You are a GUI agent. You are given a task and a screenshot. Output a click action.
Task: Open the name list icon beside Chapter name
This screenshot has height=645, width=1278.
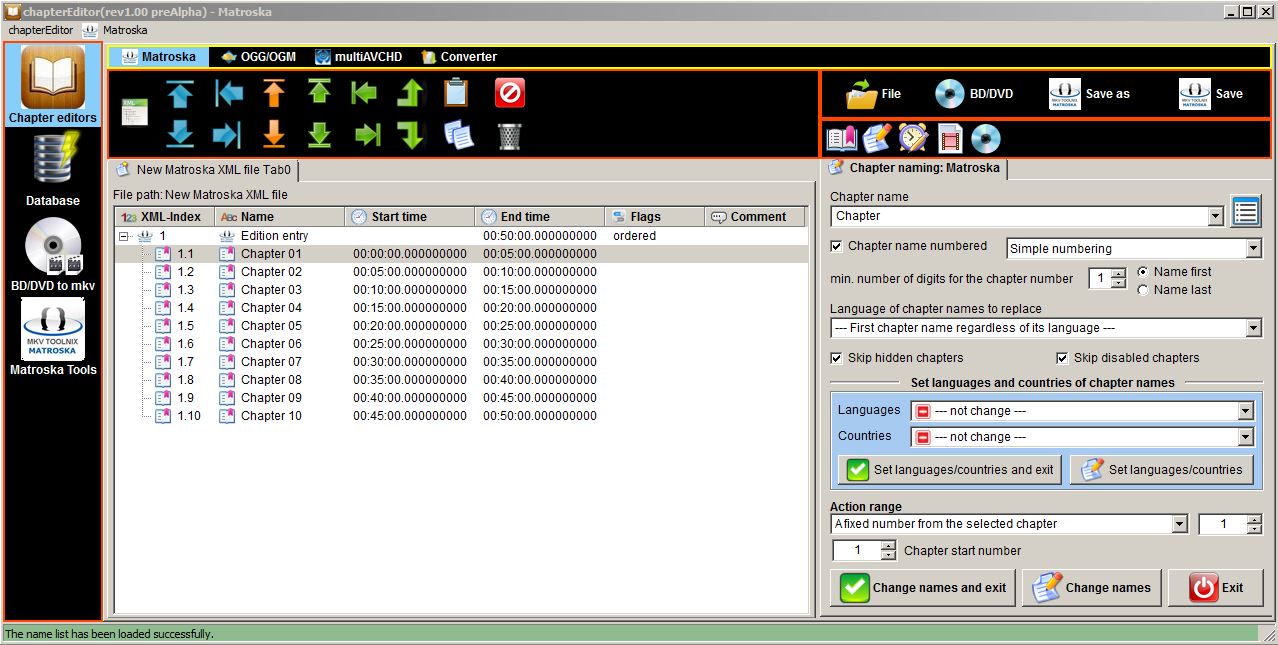pos(1245,211)
